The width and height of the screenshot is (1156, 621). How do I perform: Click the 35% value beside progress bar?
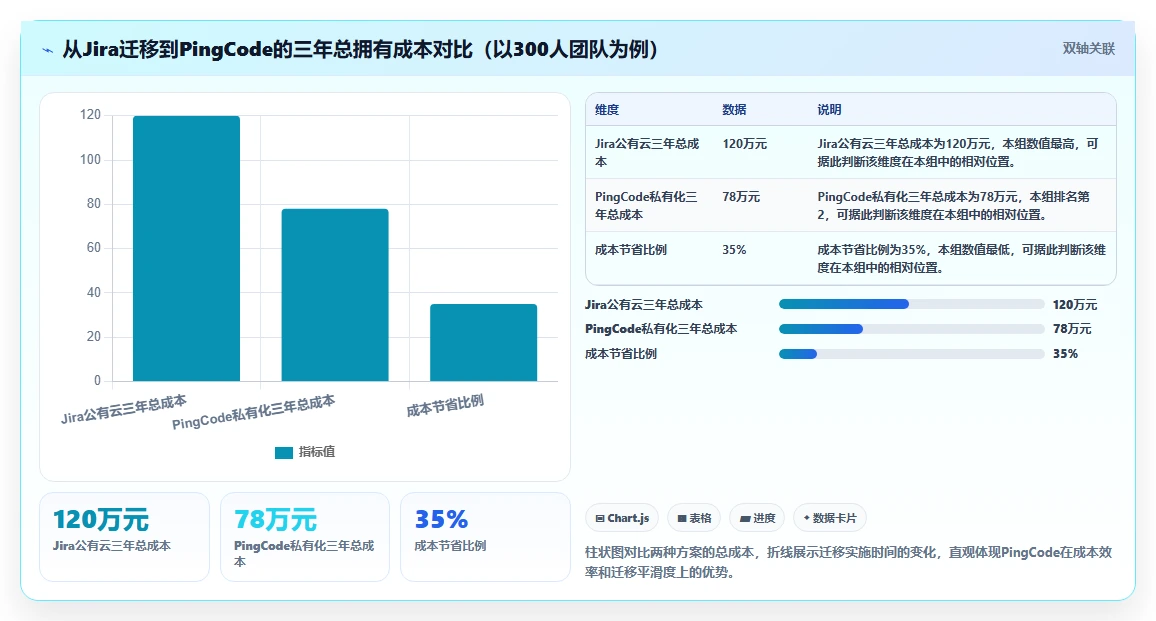tap(1065, 354)
